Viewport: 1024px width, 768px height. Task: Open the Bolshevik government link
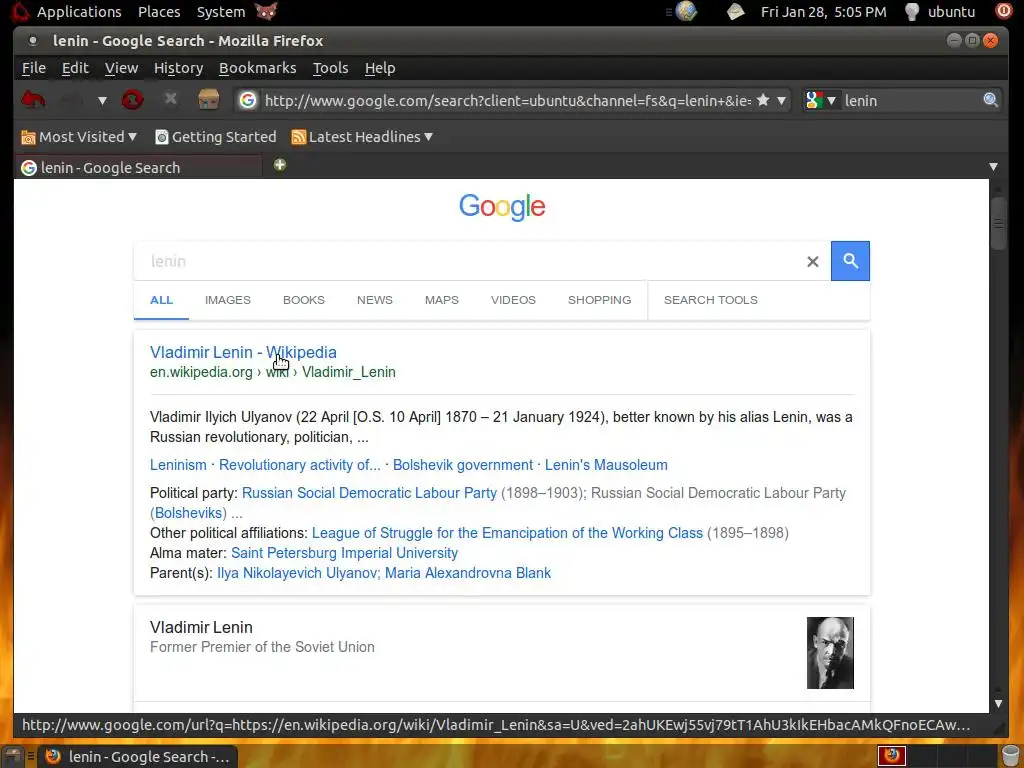click(x=463, y=465)
